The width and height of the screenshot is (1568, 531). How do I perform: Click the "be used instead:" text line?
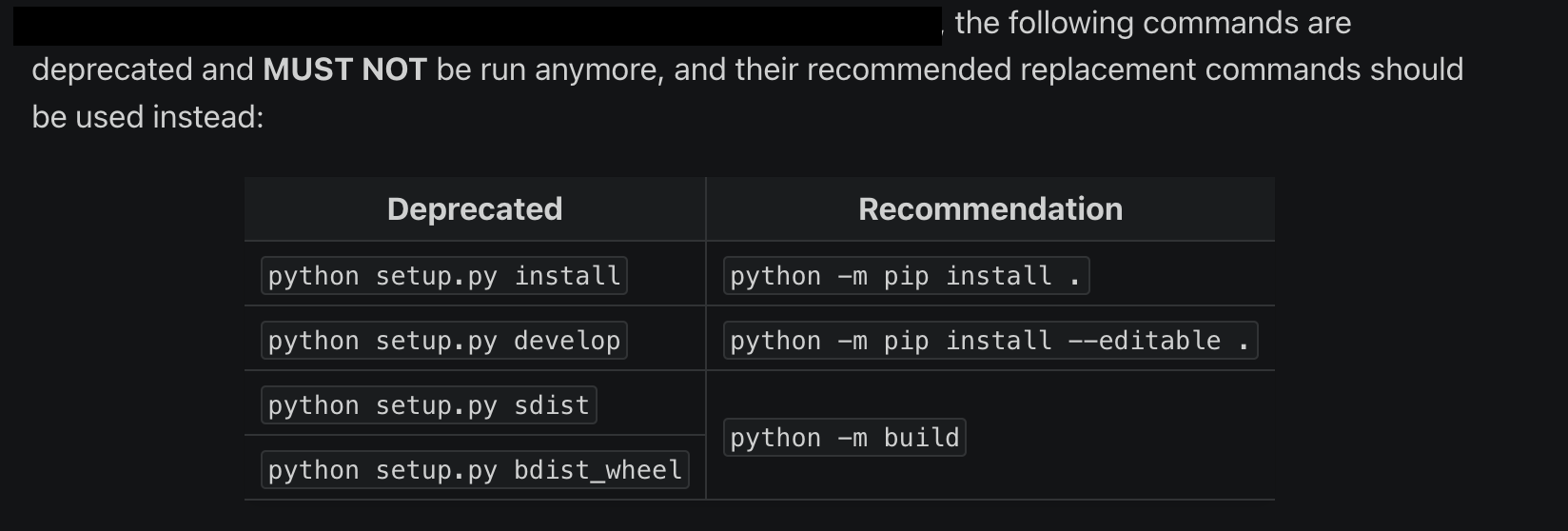coord(147,117)
